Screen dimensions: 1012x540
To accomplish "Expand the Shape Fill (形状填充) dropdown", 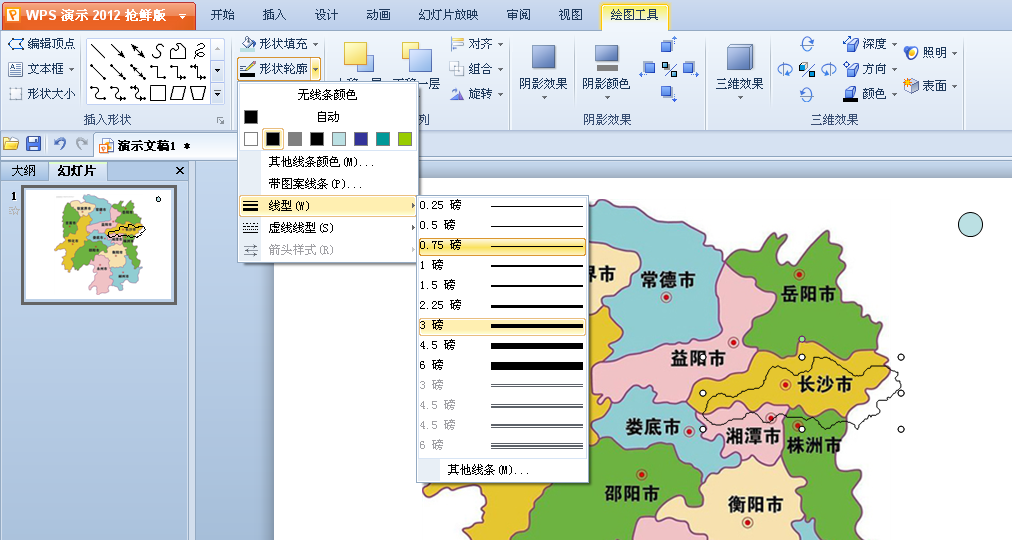I will [x=316, y=44].
